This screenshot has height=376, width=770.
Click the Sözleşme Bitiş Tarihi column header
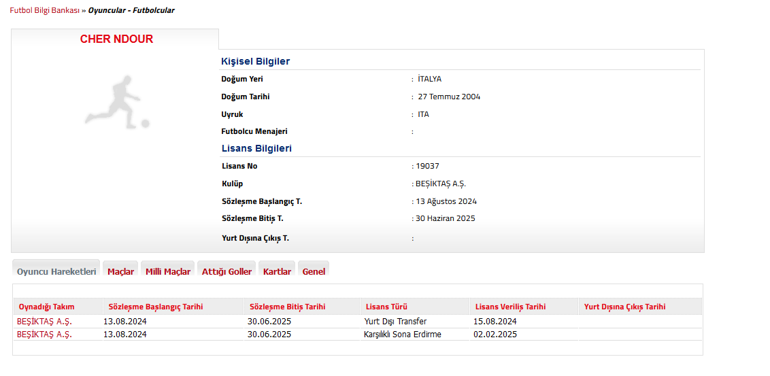tap(287, 307)
